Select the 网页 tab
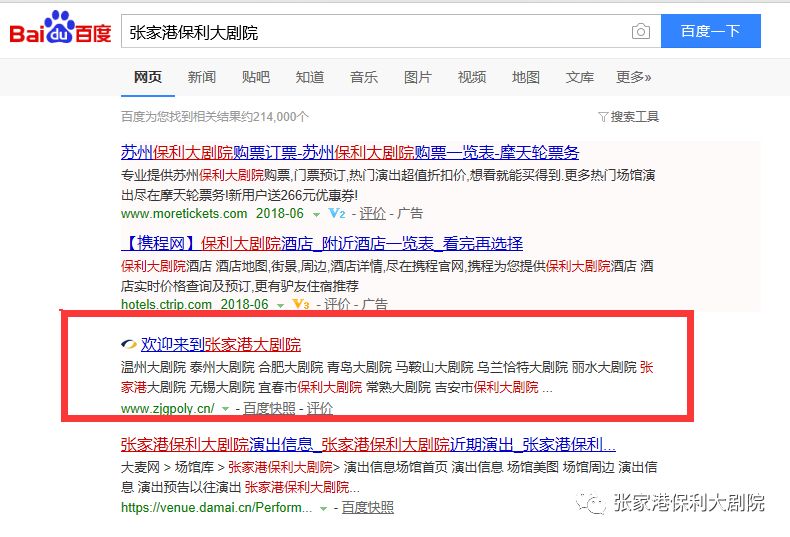This screenshot has height=537, width=790. [x=148, y=77]
